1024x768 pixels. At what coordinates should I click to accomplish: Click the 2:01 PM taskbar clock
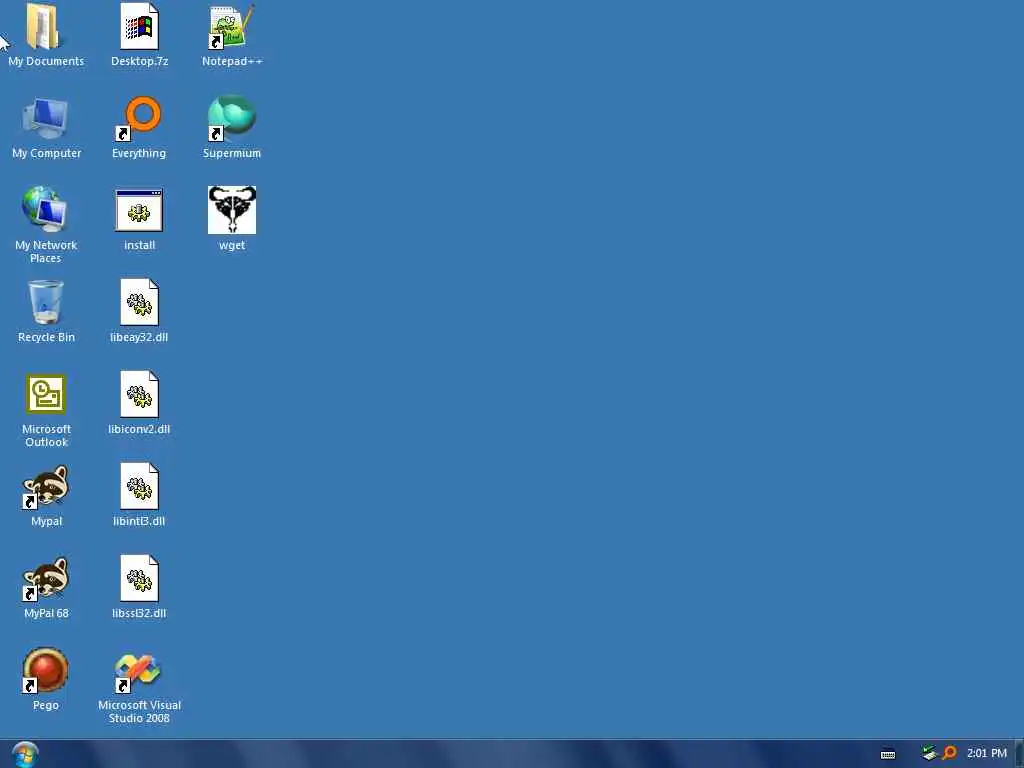click(986, 753)
